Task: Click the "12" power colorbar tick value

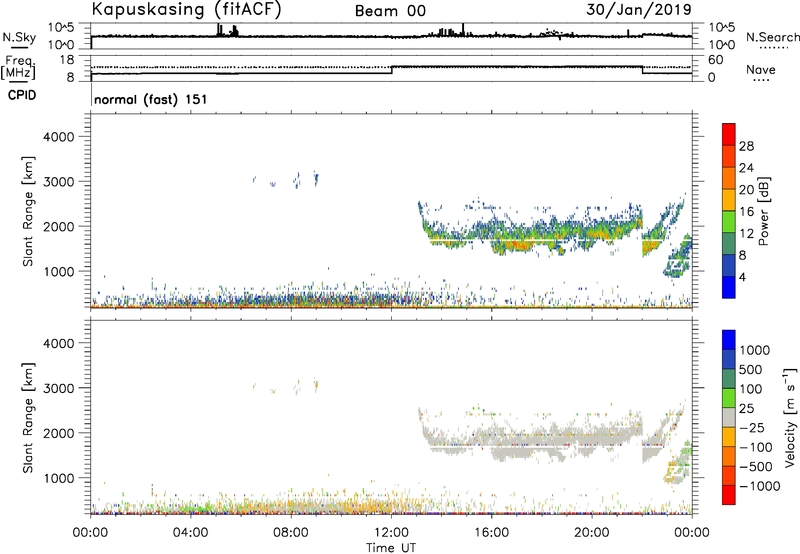Action: click(x=746, y=234)
